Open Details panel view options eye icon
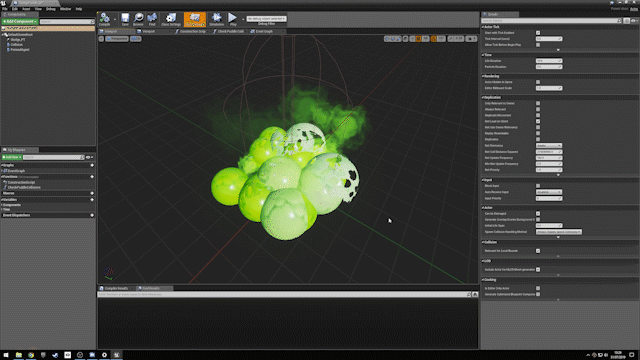The height and width of the screenshot is (360, 640). (634, 20)
